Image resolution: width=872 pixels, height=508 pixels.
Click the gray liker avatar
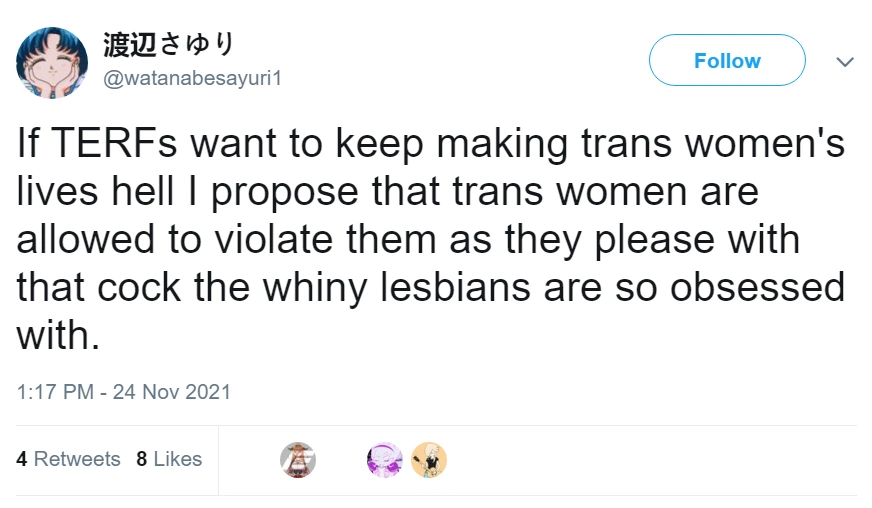(x=297, y=459)
